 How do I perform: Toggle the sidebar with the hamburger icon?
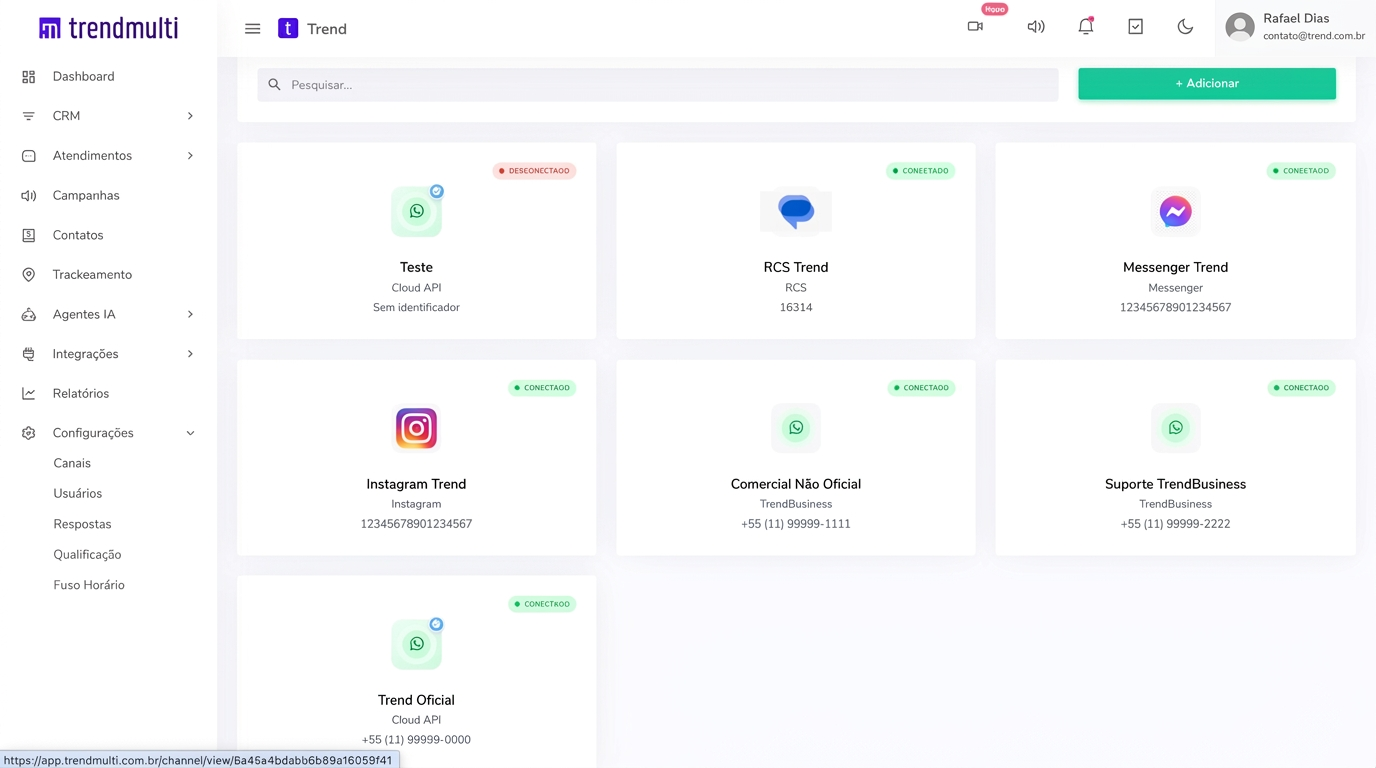[x=252, y=29]
